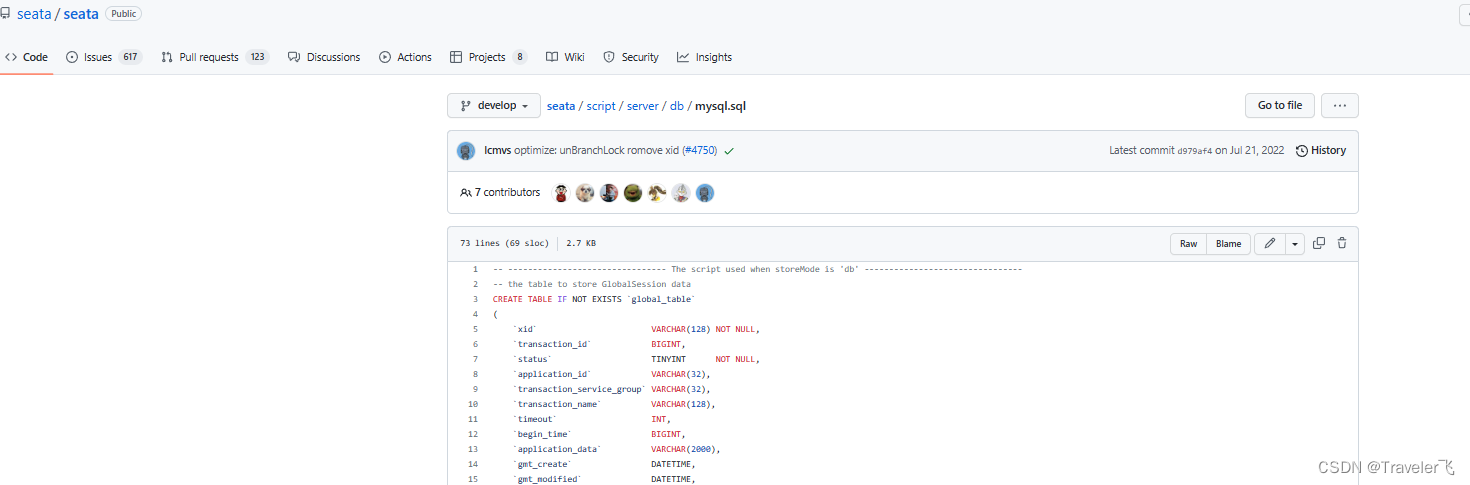The image size is (1470, 485).
Task: Click the fourth contributor avatar
Action: pyautogui.click(x=633, y=193)
